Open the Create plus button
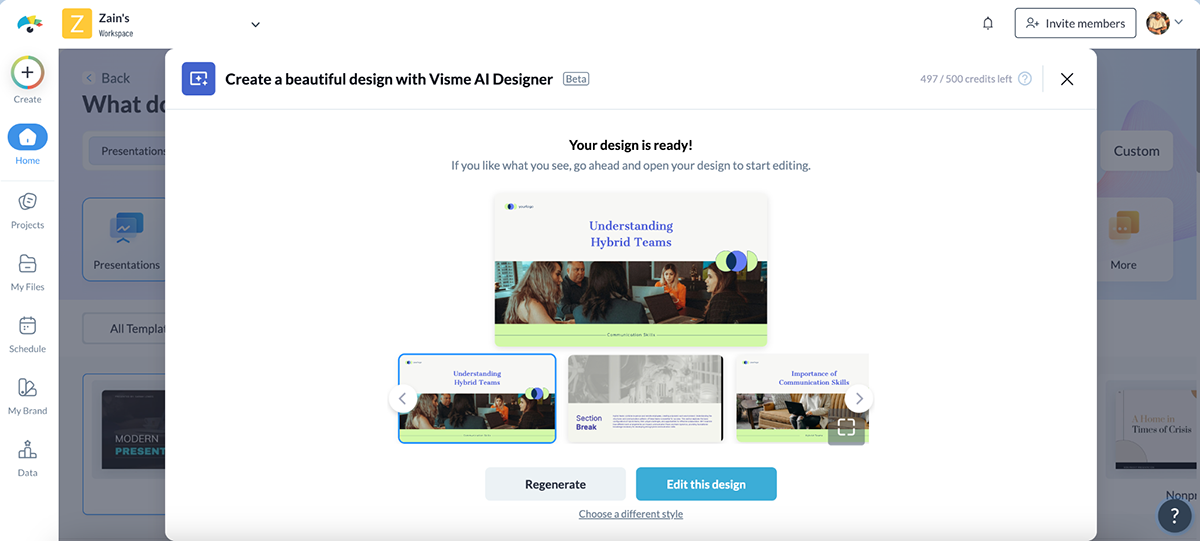This screenshot has height=541, width=1200. [x=27, y=72]
